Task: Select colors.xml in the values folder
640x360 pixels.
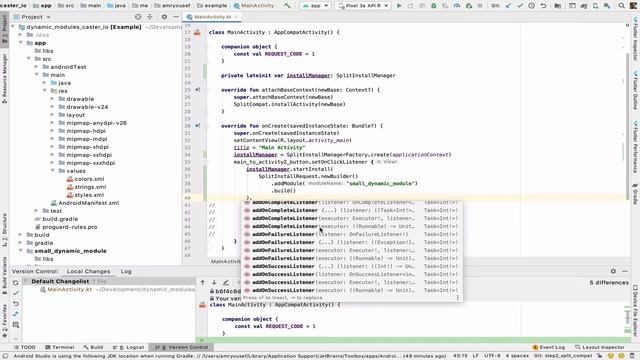Action: [85, 179]
